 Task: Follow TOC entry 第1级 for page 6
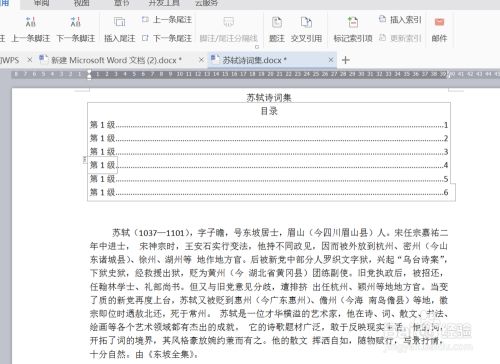pos(269,192)
